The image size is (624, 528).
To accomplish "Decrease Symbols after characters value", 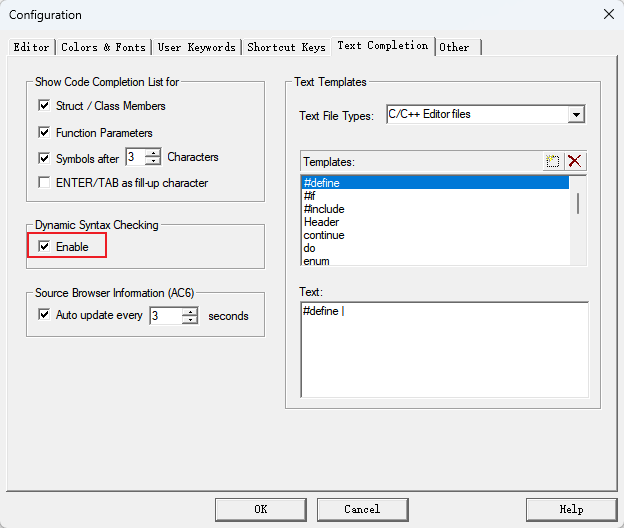I will (153, 160).
